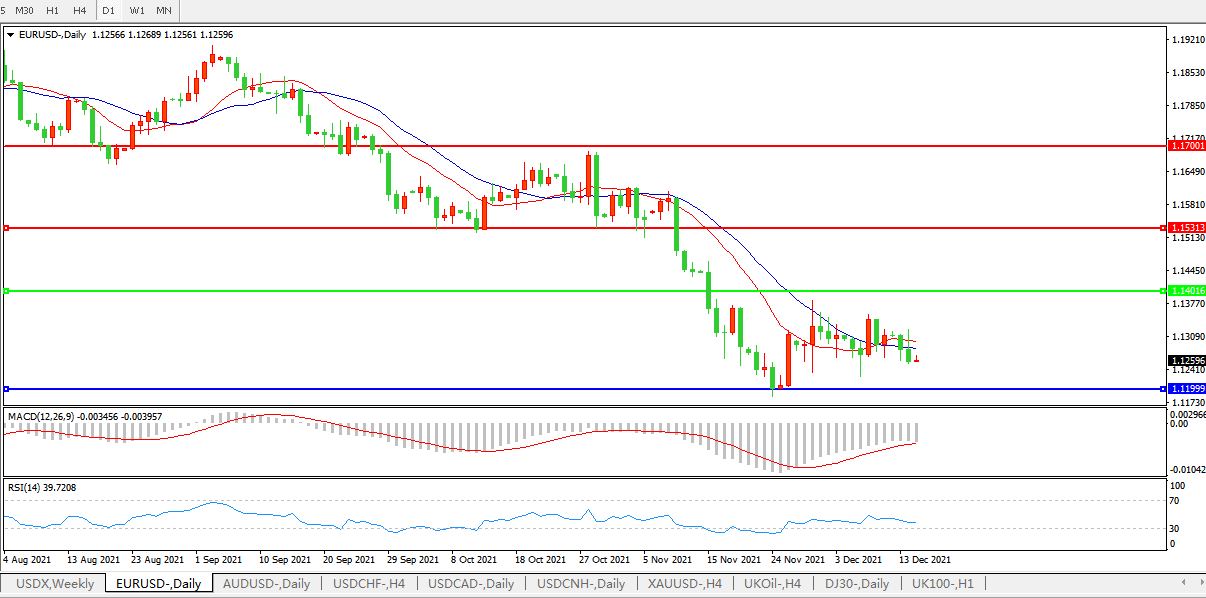Select blue support line's left handle
Screen dimensions: 1206x598
(6, 388)
